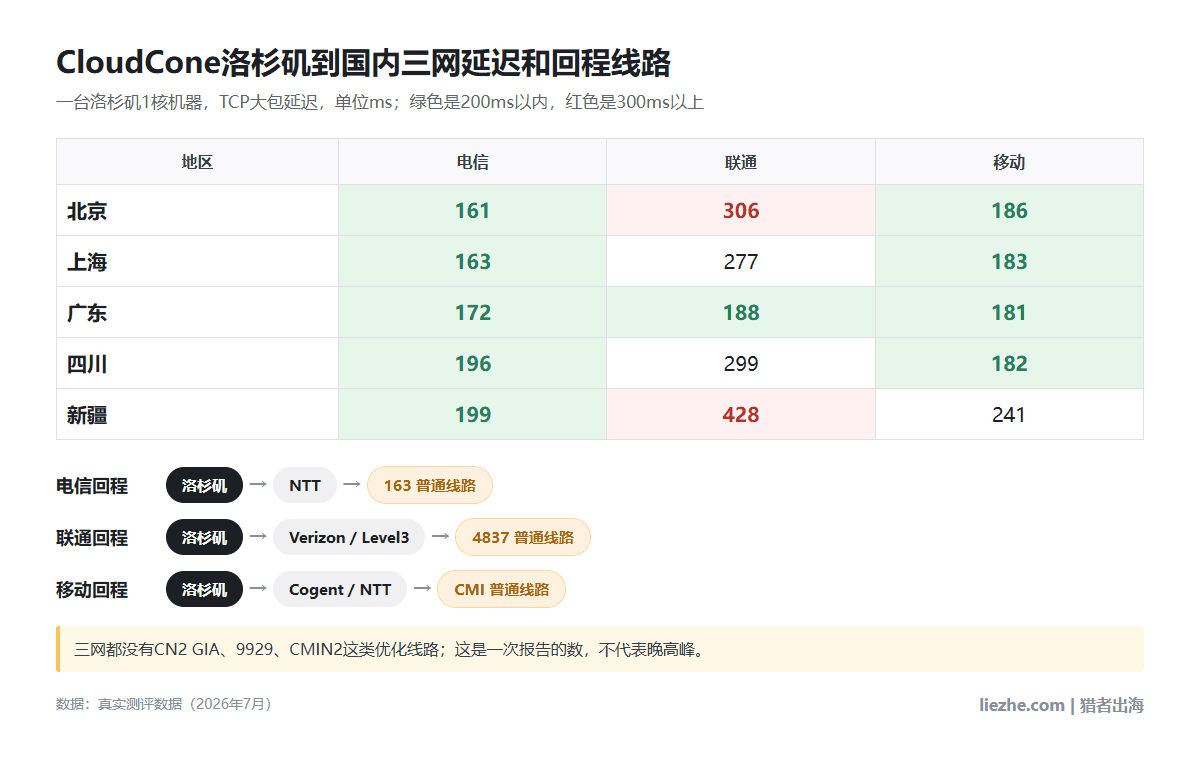1200x759 pixels.
Task: Select the "移动" table column header
Action: [1009, 162]
